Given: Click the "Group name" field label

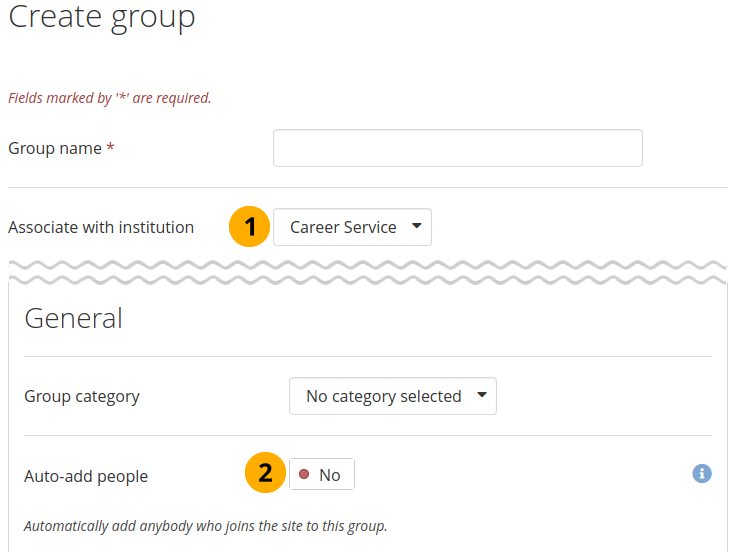Looking at the screenshot, I should [55, 148].
